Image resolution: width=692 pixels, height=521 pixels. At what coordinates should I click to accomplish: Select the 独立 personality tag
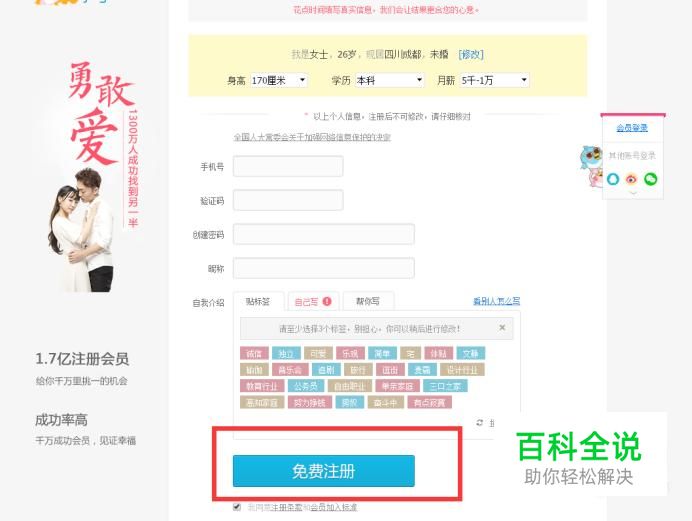[286, 353]
